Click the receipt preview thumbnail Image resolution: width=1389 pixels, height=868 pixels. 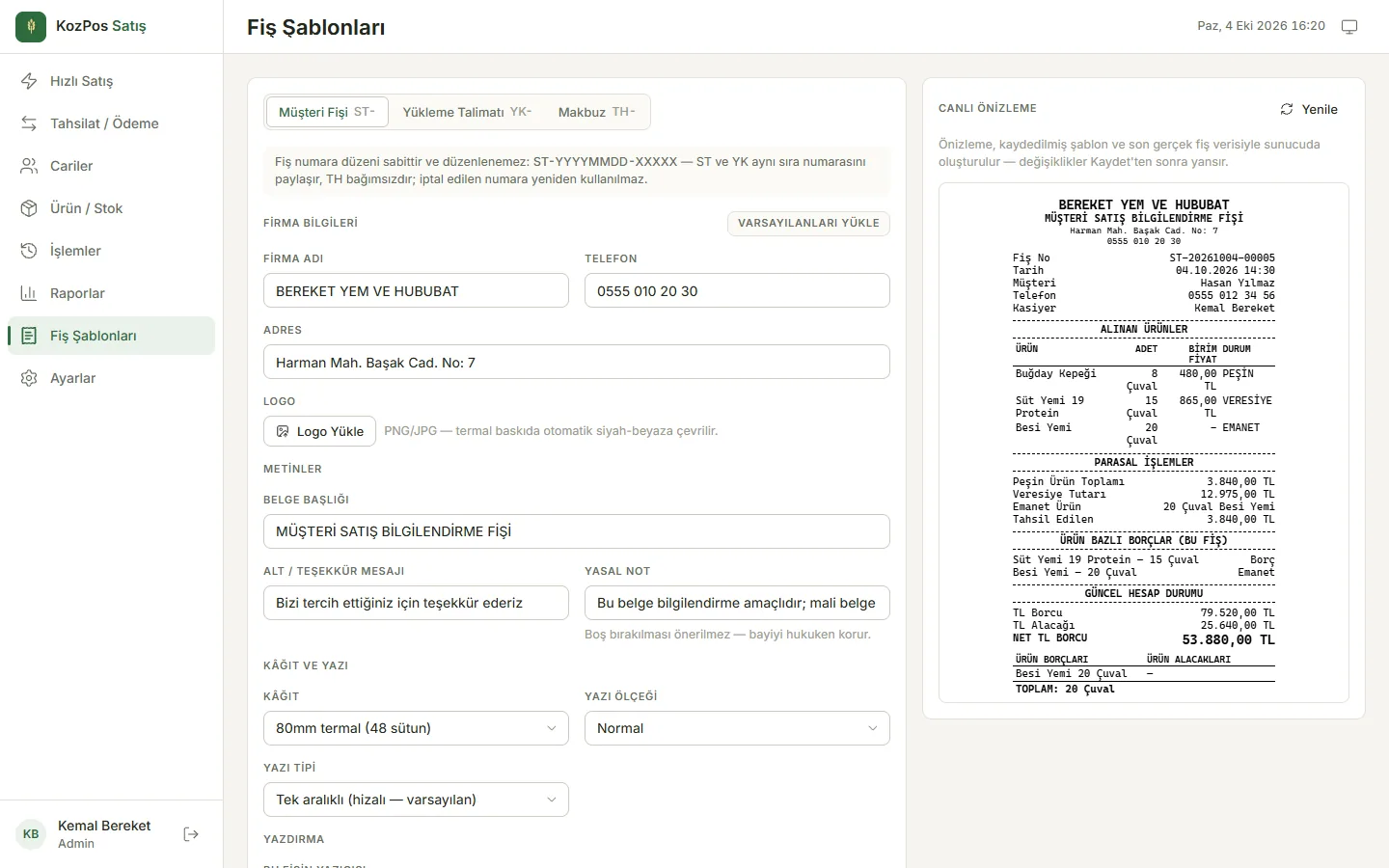click(1144, 443)
